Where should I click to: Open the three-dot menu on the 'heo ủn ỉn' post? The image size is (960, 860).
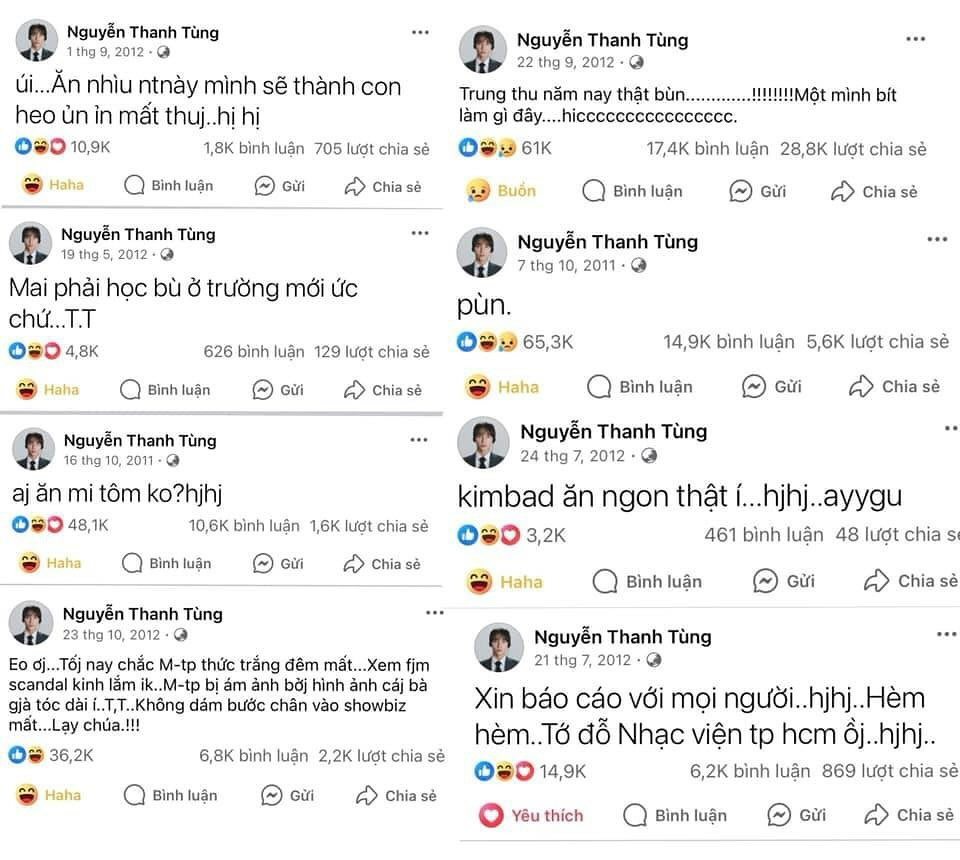point(420,33)
